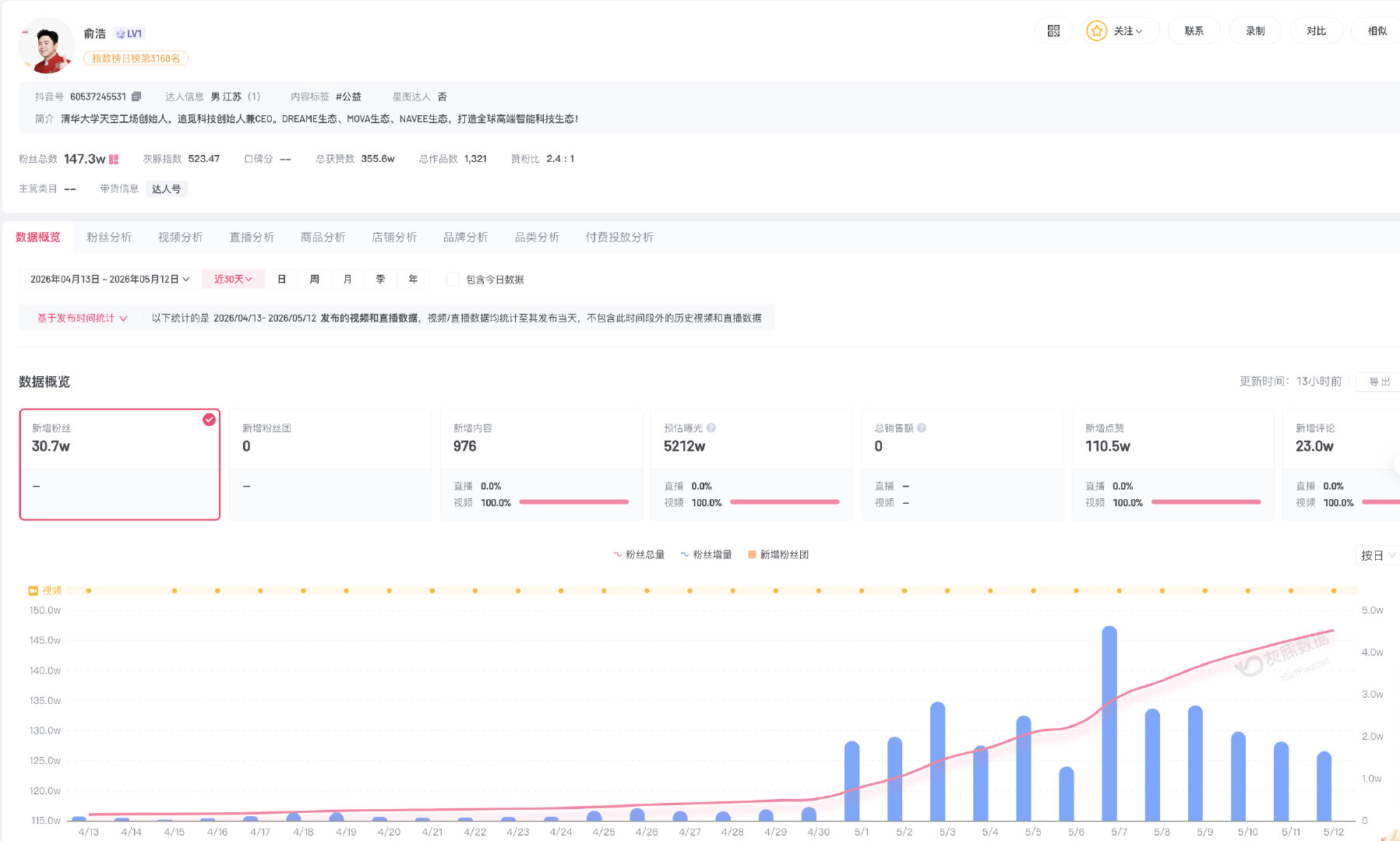Toggle the 粉丝增量 legend series
Viewport: 1400px width, 841px height.
706,554
